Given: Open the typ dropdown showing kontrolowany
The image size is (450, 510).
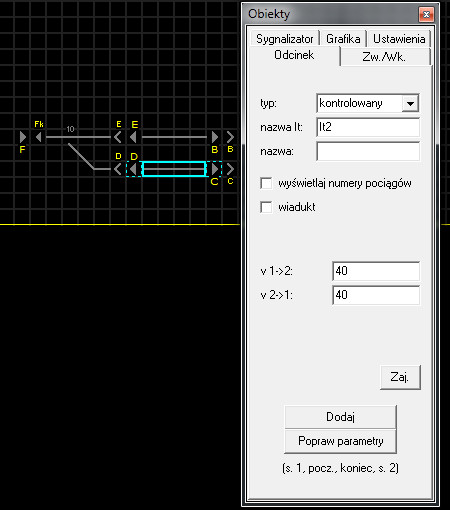Looking at the screenshot, I should pyautogui.click(x=368, y=103).
